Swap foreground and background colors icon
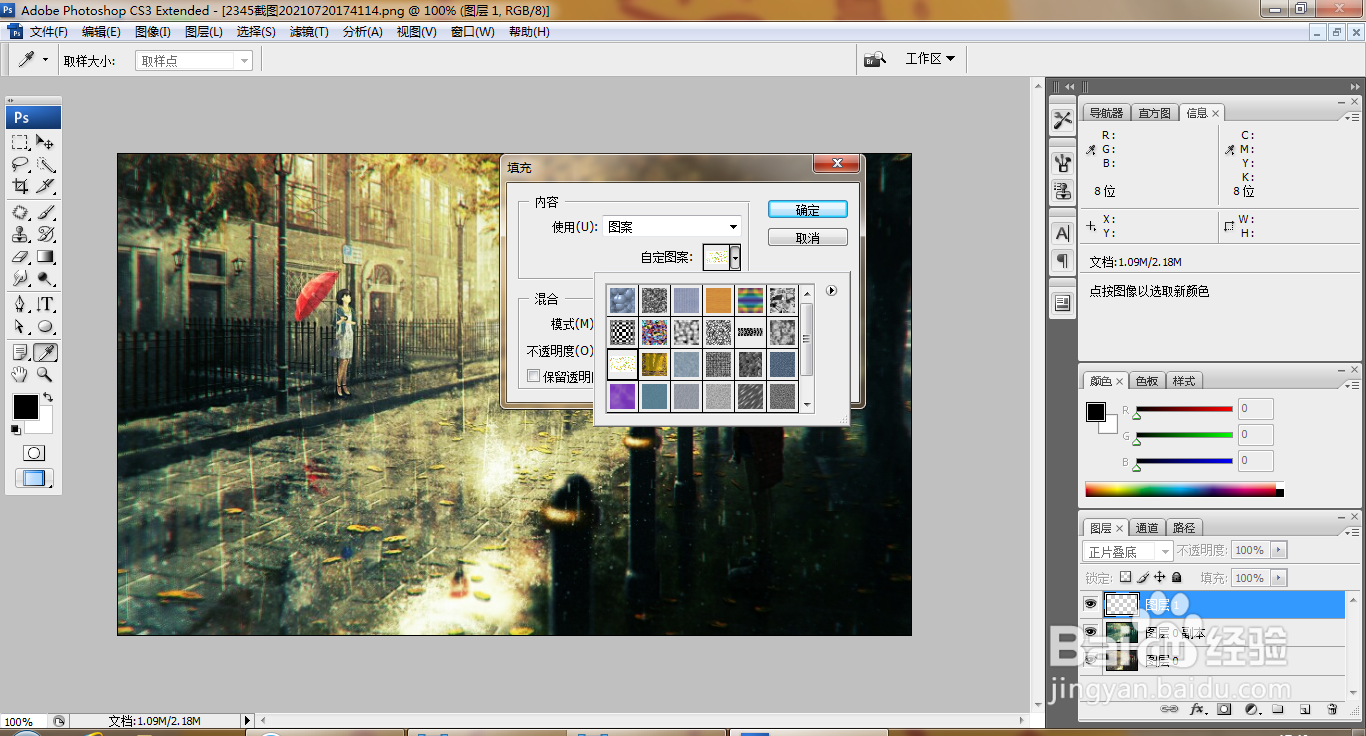The height and width of the screenshot is (736, 1366). (x=48, y=397)
